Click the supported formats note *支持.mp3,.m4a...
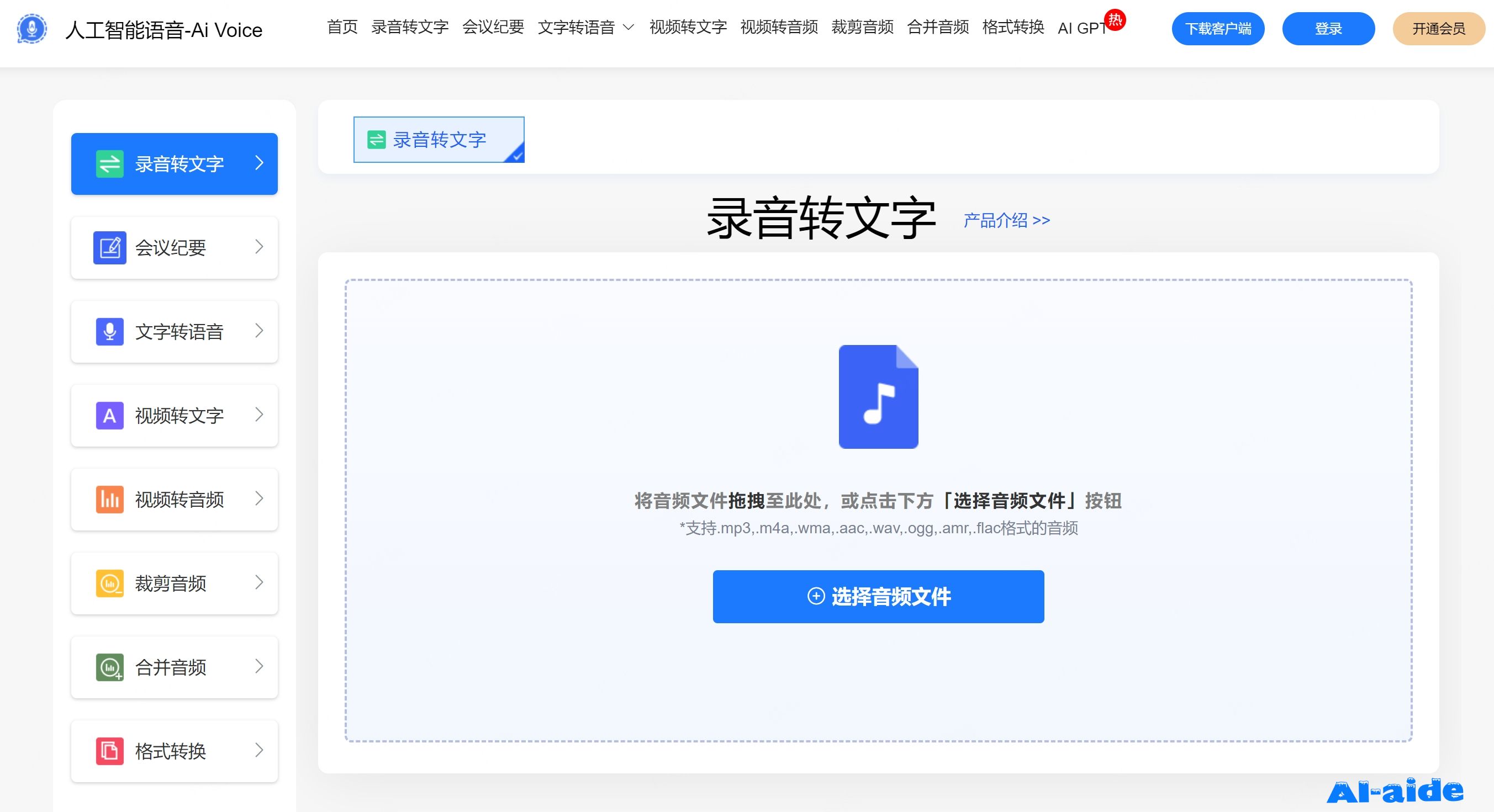Viewport: 1494px width, 812px height. coord(879,528)
